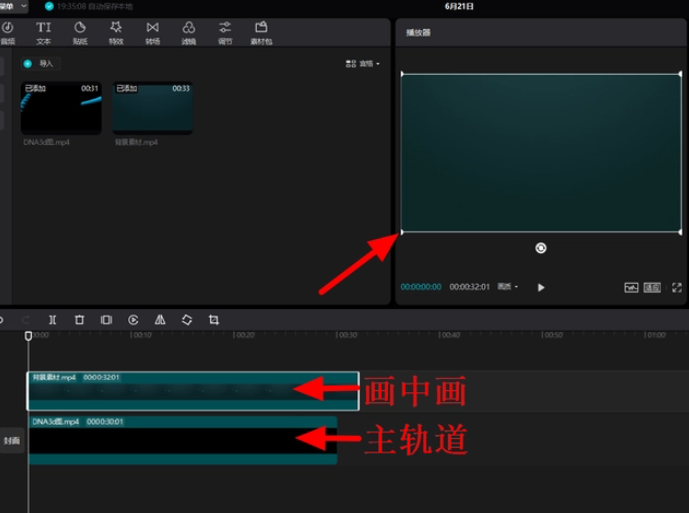Screen dimensions: 689x513
Task: Open the 音频 audio panel
Action: click(x=7, y=33)
